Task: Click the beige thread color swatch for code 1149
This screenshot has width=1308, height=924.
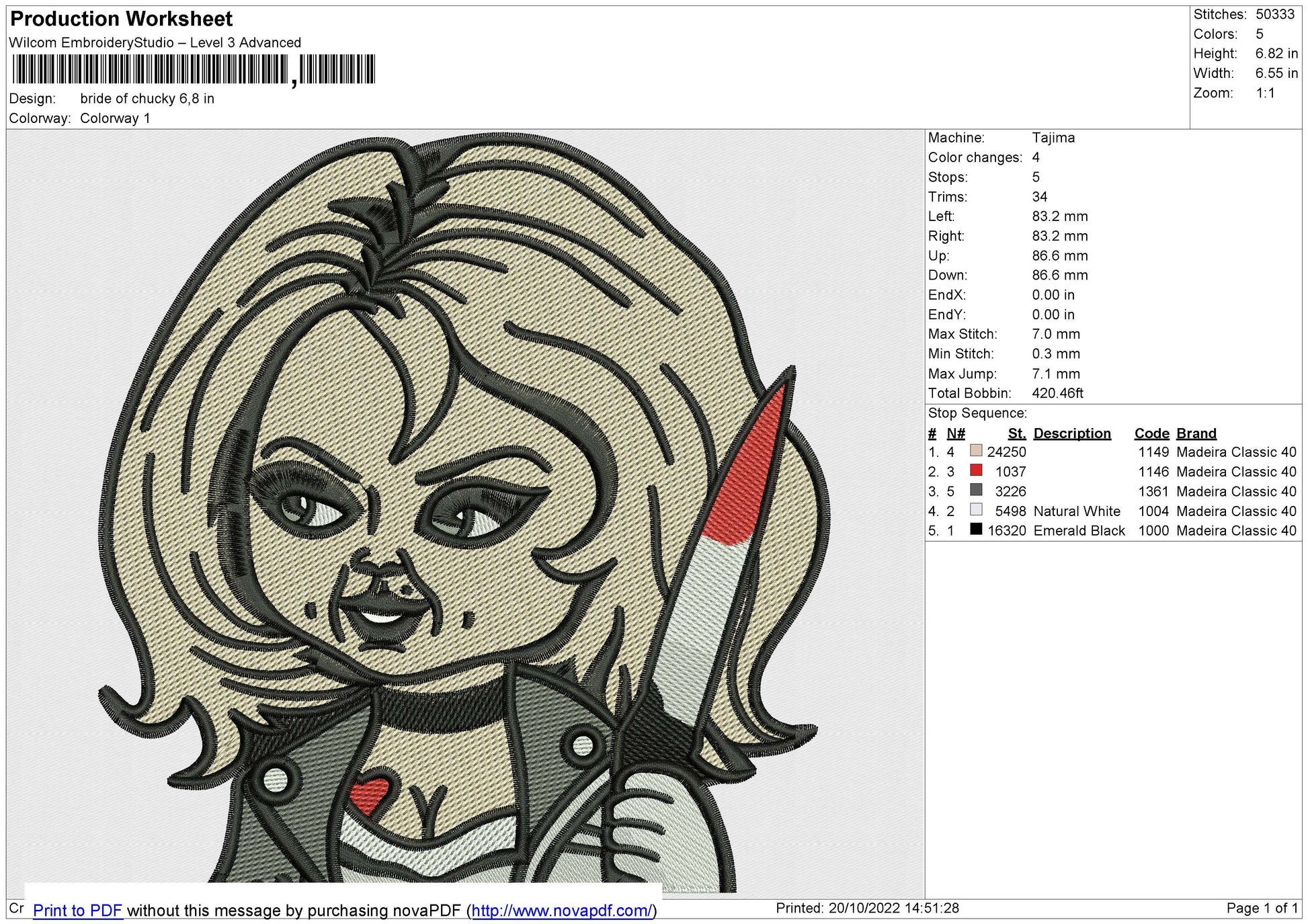Action: pyautogui.click(x=976, y=451)
